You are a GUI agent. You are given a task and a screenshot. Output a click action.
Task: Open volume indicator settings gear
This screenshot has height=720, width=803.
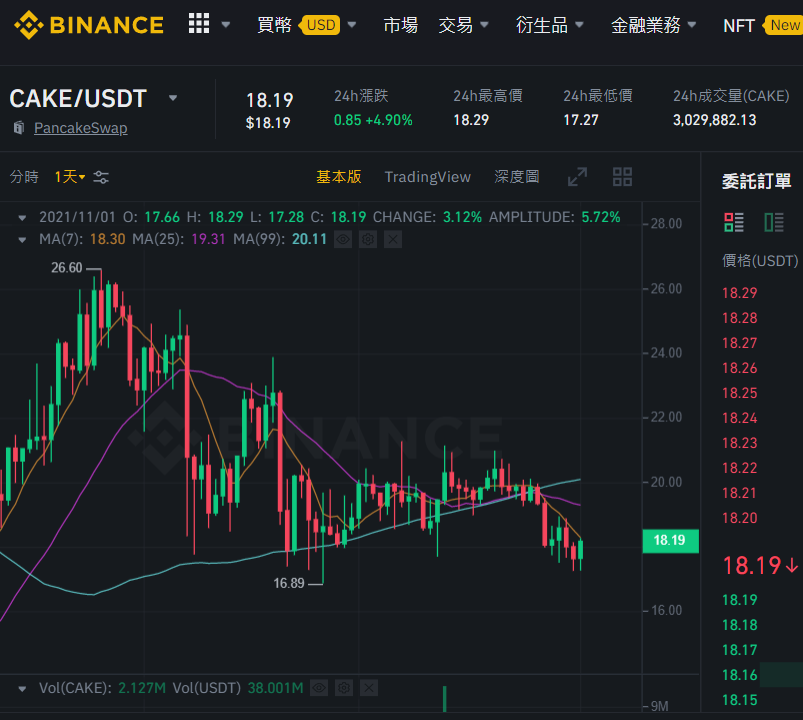(x=344, y=688)
